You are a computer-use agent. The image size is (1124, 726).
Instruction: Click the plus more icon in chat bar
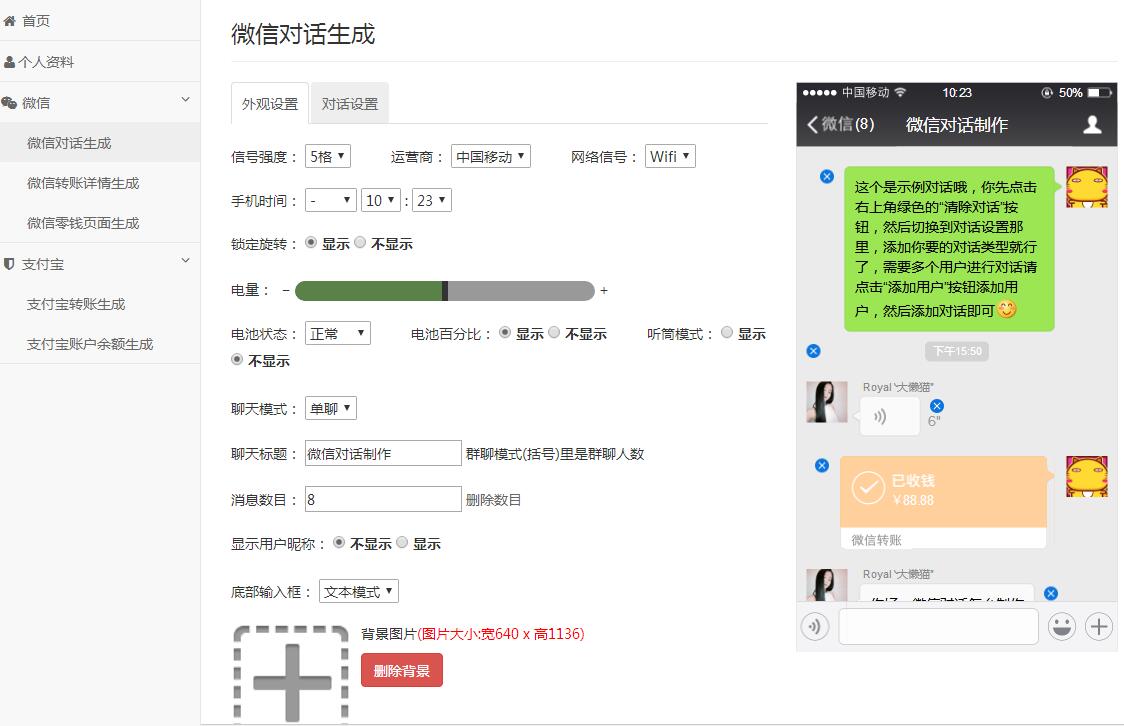pyautogui.click(x=1098, y=626)
